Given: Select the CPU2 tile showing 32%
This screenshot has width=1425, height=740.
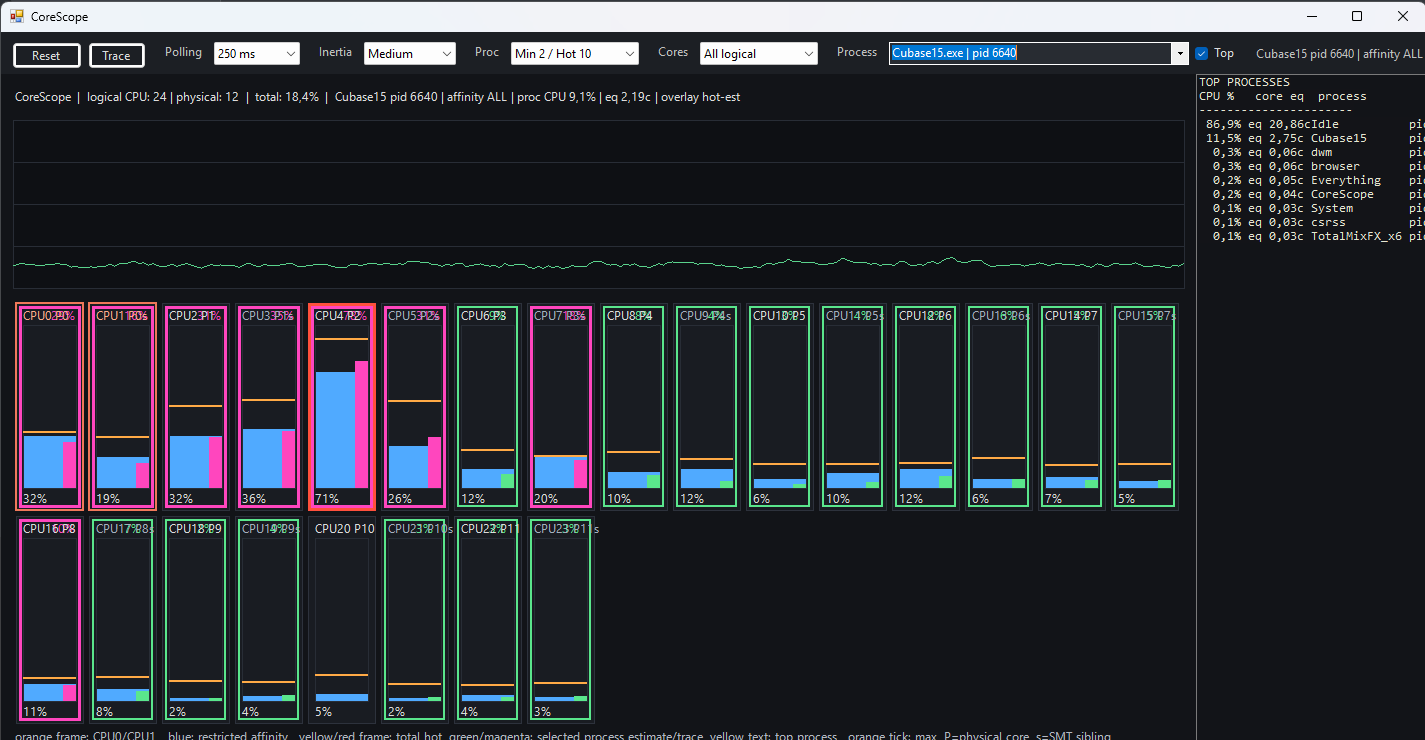Looking at the screenshot, I should tap(196, 407).
